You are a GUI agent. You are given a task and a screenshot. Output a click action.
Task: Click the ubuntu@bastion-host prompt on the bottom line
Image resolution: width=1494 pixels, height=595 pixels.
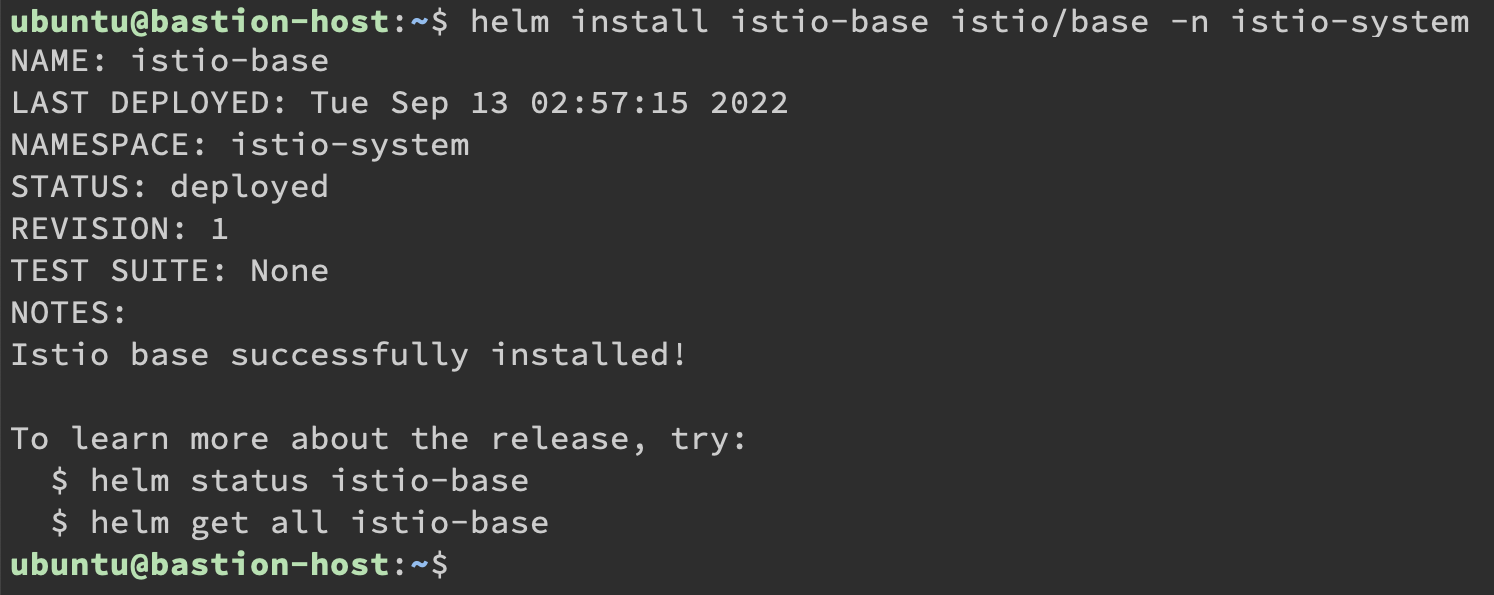coord(199,565)
